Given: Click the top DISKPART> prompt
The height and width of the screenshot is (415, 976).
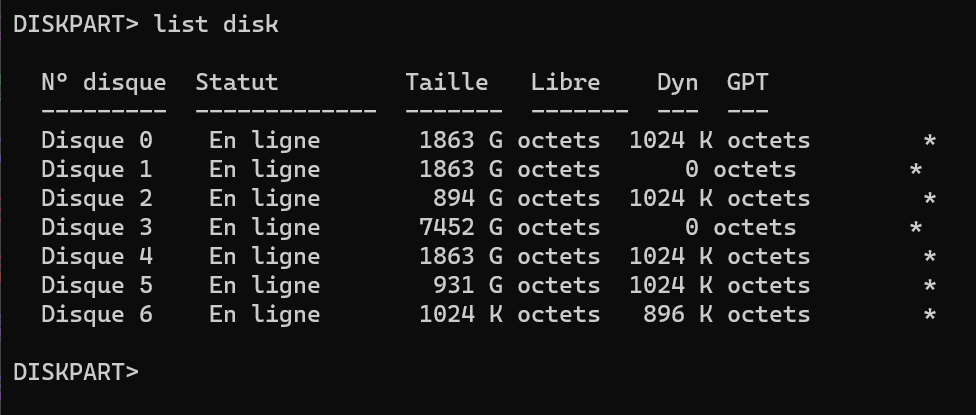Looking at the screenshot, I should tap(75, 25).
